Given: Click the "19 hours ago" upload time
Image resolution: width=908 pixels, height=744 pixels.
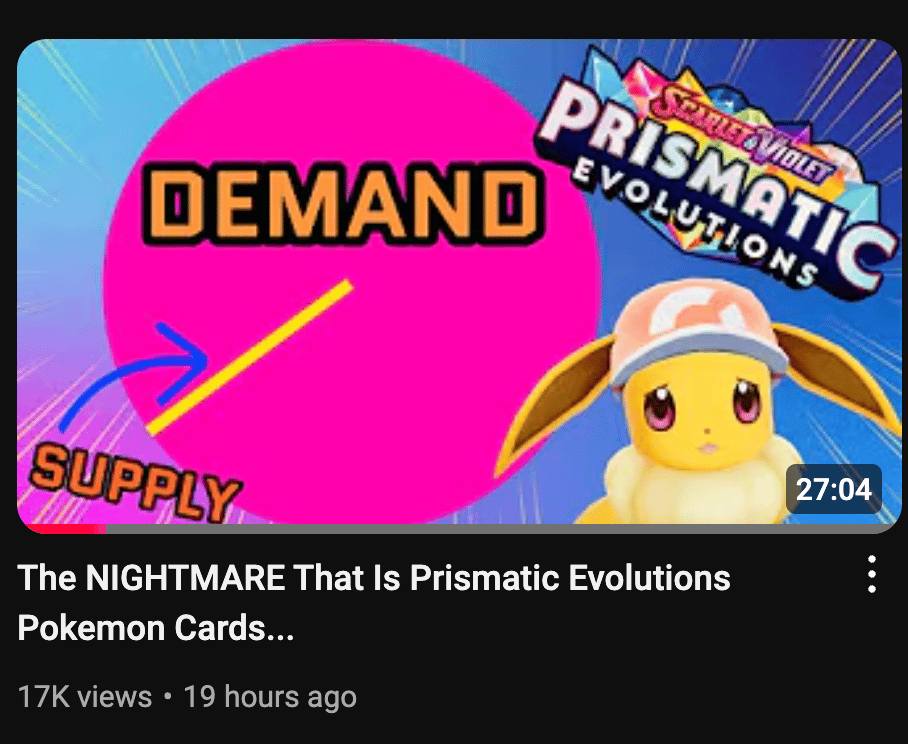Looking at the screenshot, I should (x=270, y=696).
